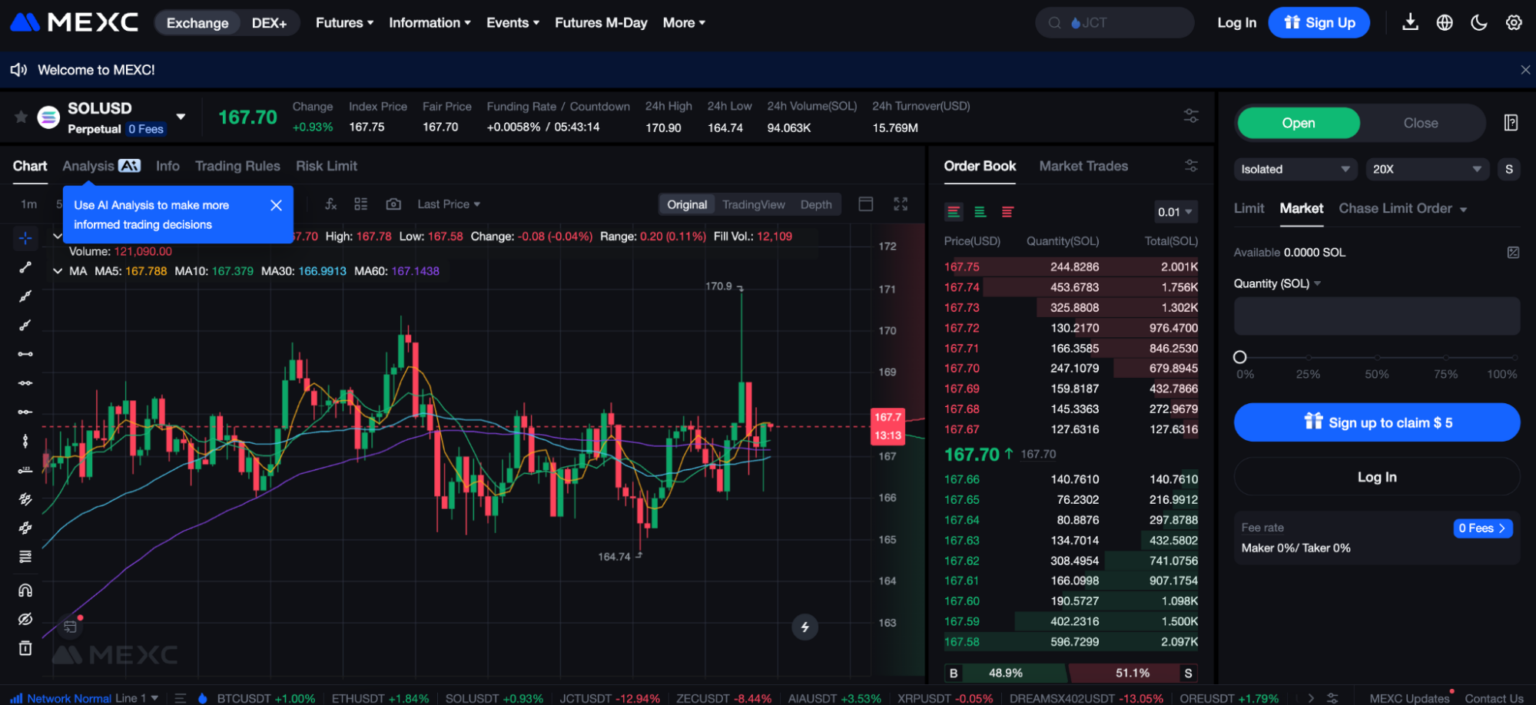Click the trash icon to delete drawings
Image resolution: width=1536 pixels, height=705 pixels.
click(25, 648)
